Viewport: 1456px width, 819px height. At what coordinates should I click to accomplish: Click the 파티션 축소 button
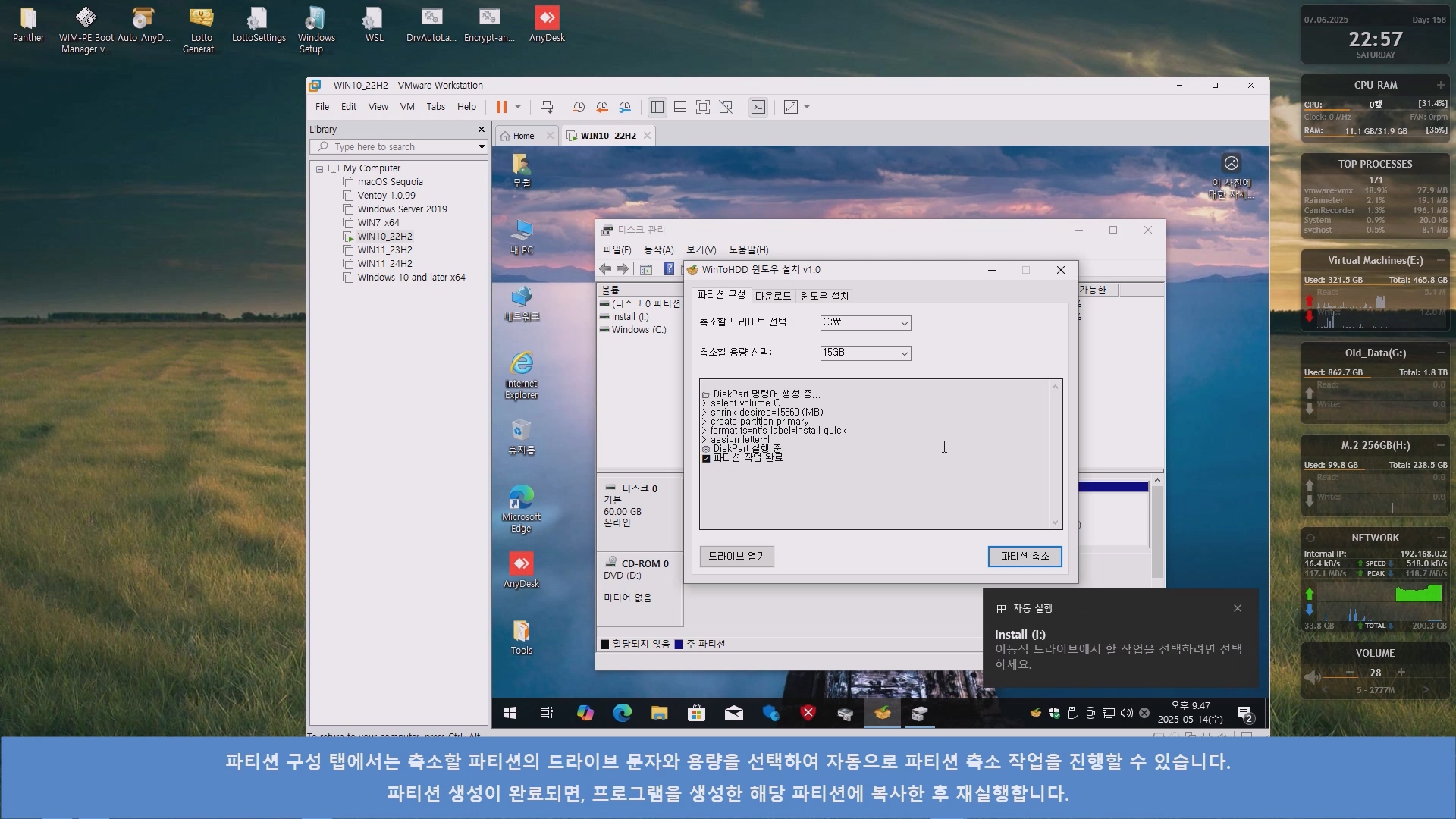coord(1025,556)
